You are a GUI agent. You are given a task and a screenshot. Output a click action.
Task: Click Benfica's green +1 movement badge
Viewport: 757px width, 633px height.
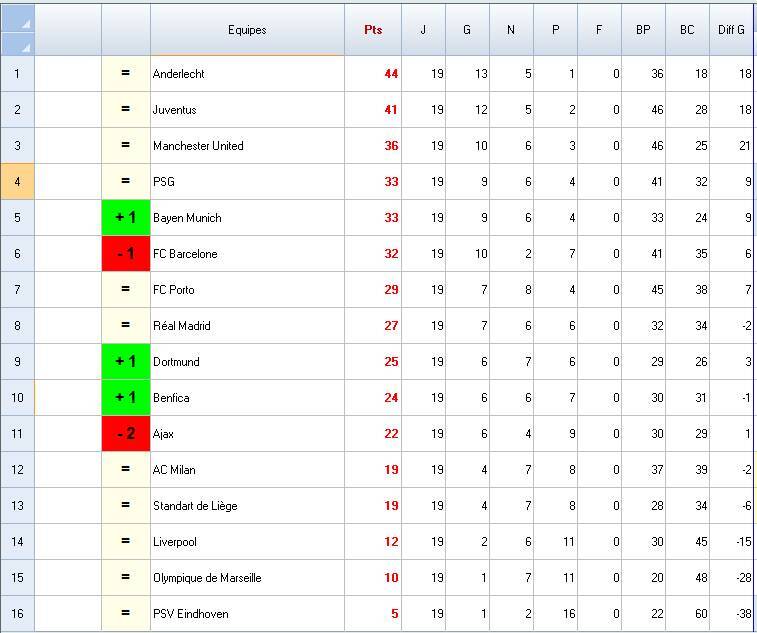(126, 398)
